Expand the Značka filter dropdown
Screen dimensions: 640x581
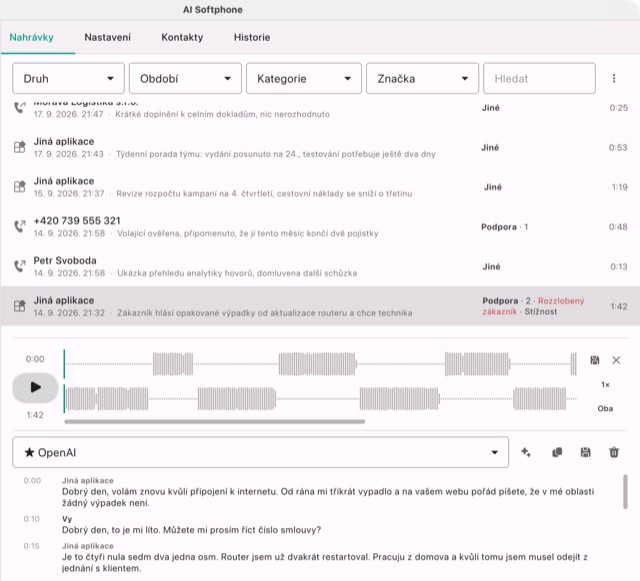pos(422,78)
